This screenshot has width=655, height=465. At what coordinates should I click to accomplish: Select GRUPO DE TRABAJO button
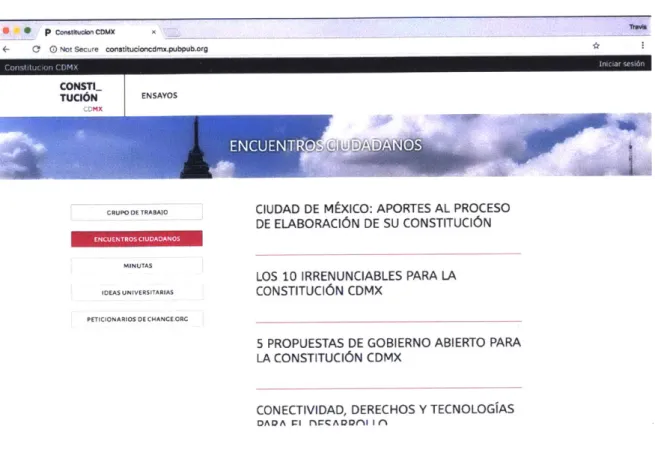[x=137, y=212]
